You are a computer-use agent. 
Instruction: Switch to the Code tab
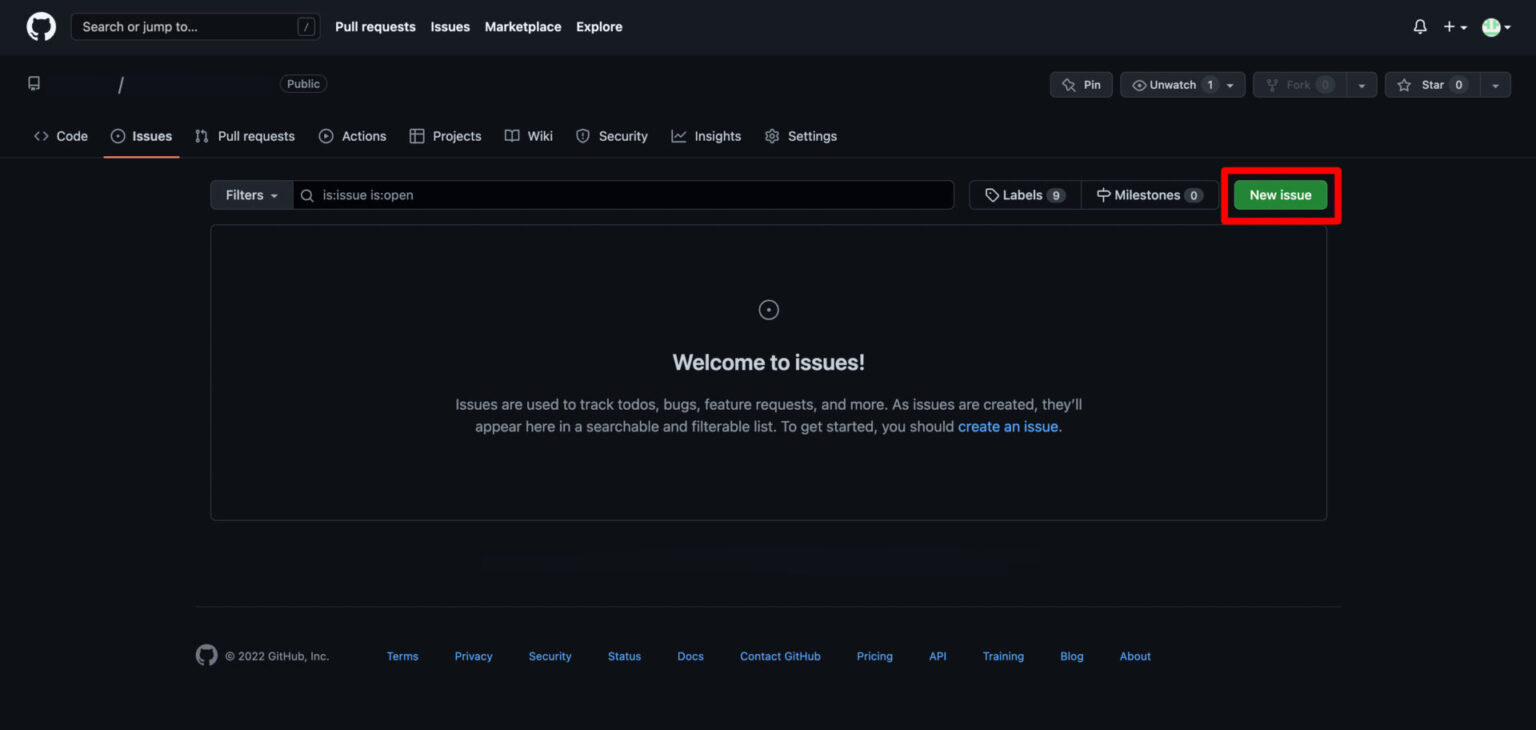[x=61, y=136]
